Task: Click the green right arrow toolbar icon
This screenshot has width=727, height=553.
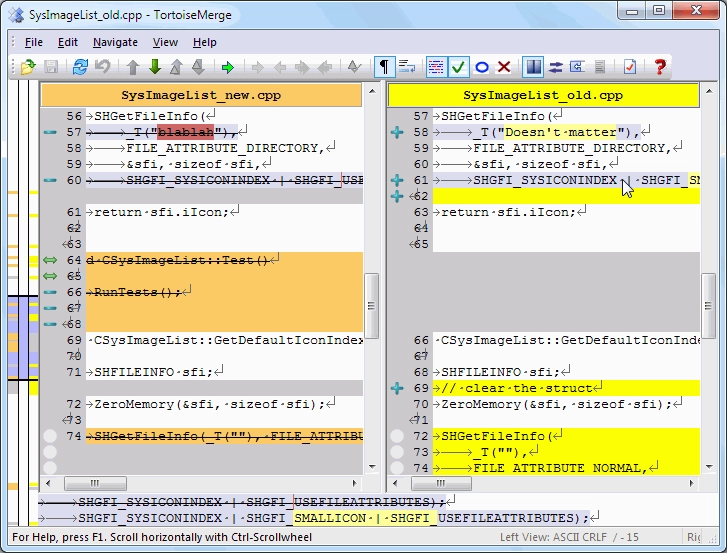Action: [228, 67]
